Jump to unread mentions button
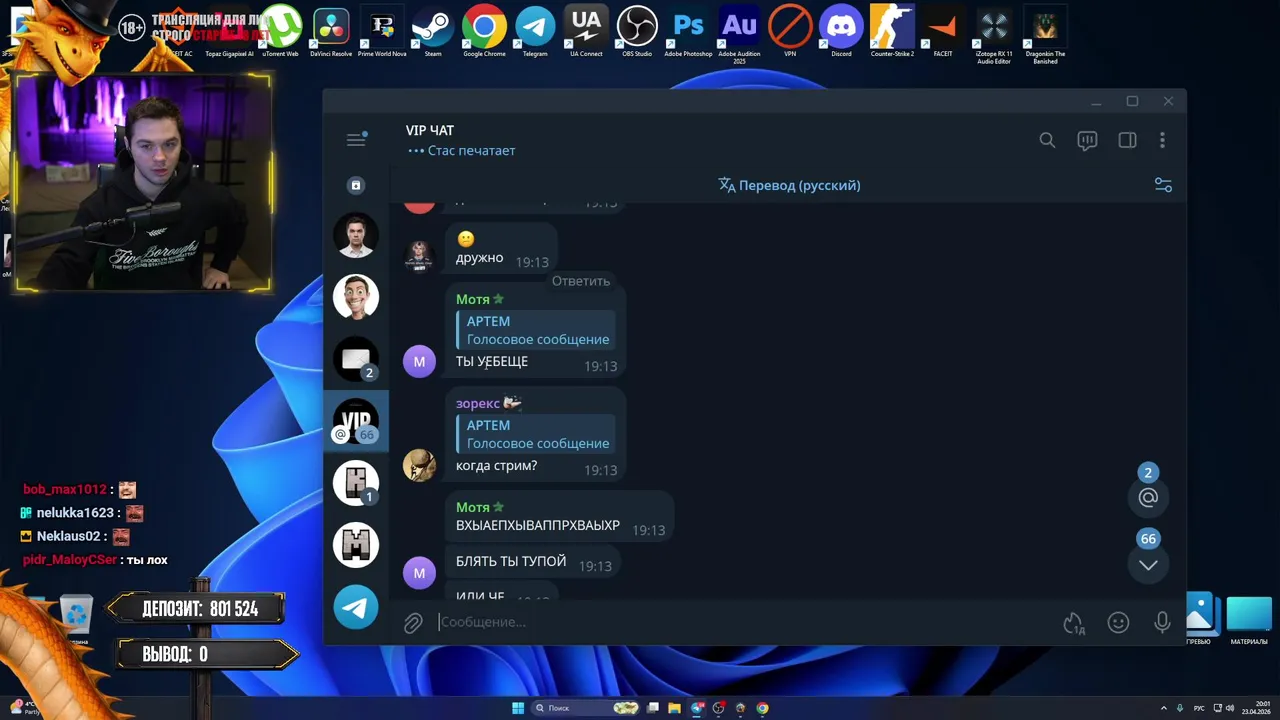The height and width of the screenshot is (720, 1280). 1148,497
